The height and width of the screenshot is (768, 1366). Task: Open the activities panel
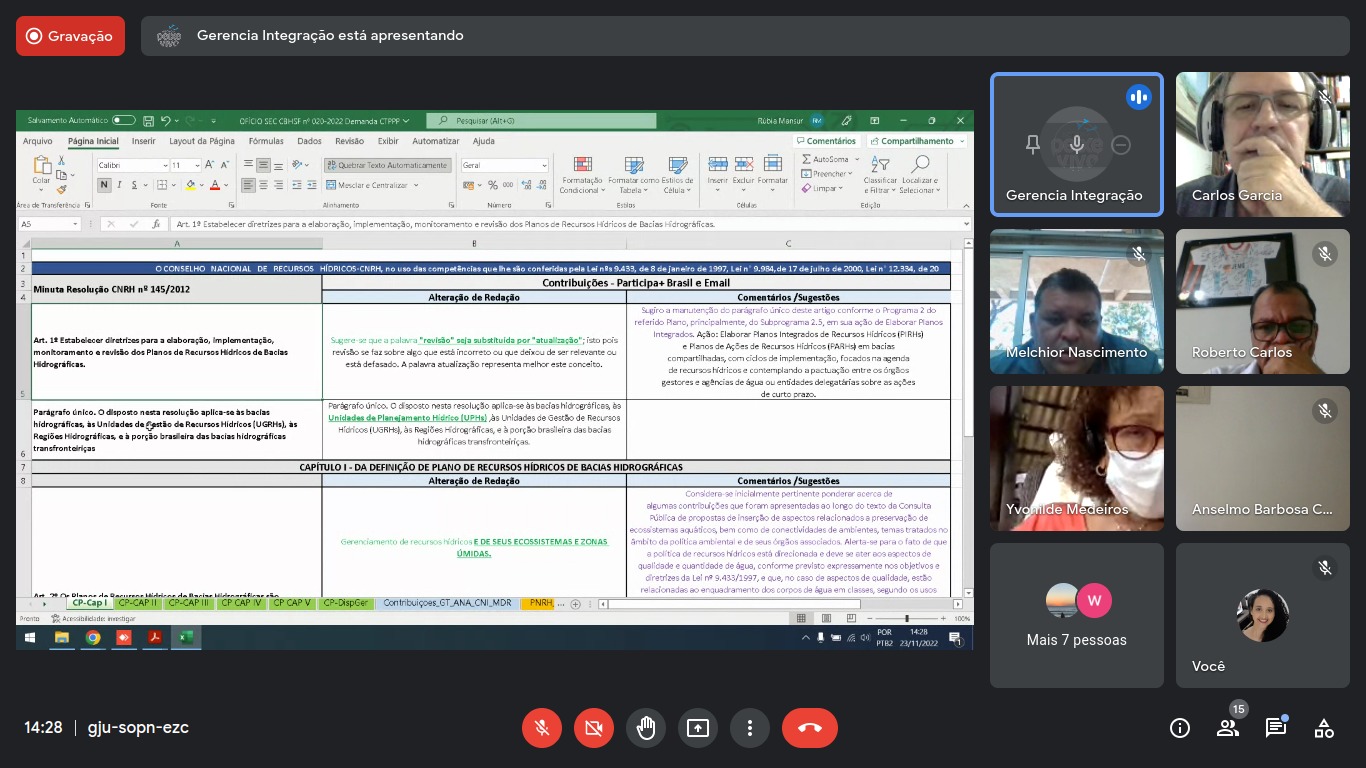coord(1324,728)
